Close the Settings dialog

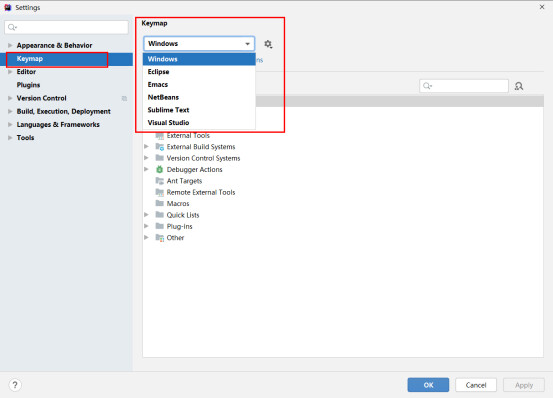coord(542,7)
